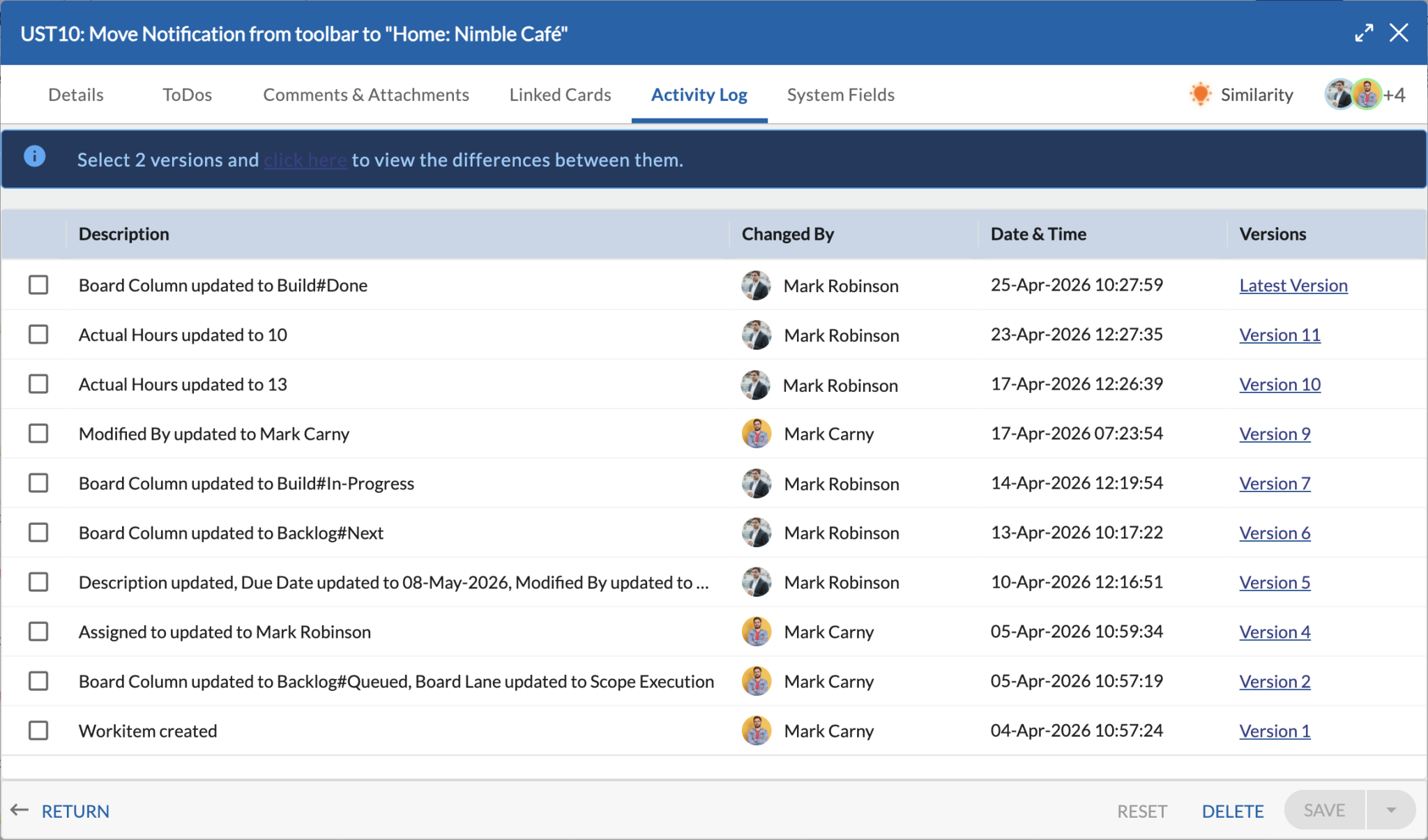Click the 'click here' differences link
This screenshot has width=1428, height=840.
[x=305, y=160]
